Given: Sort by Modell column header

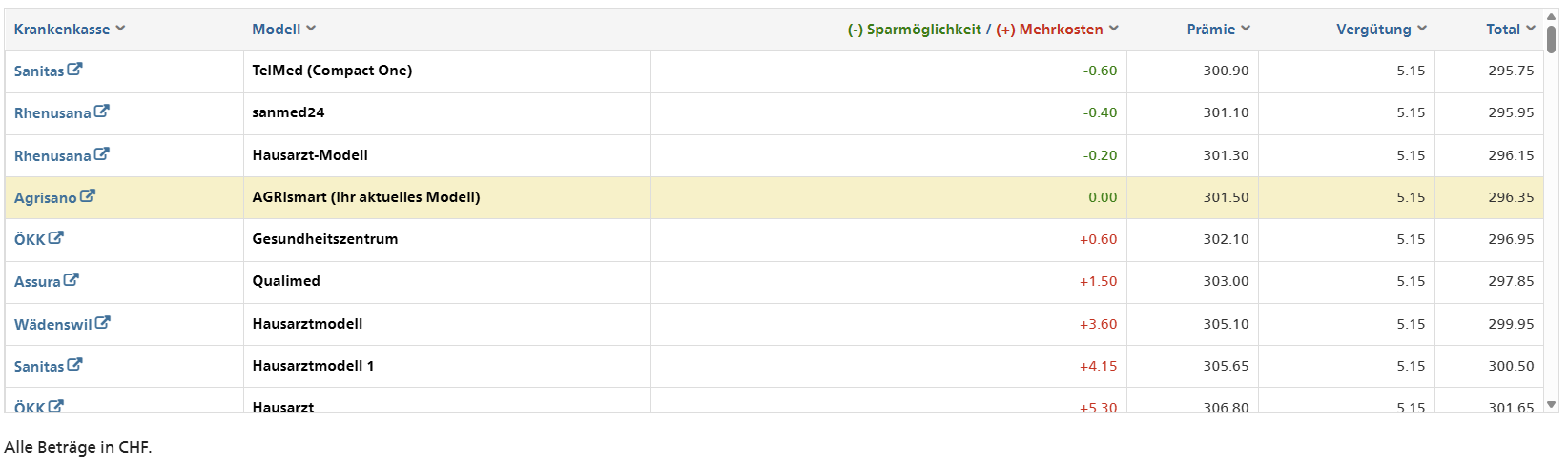Looking at the screenshot, I should 283,30.
